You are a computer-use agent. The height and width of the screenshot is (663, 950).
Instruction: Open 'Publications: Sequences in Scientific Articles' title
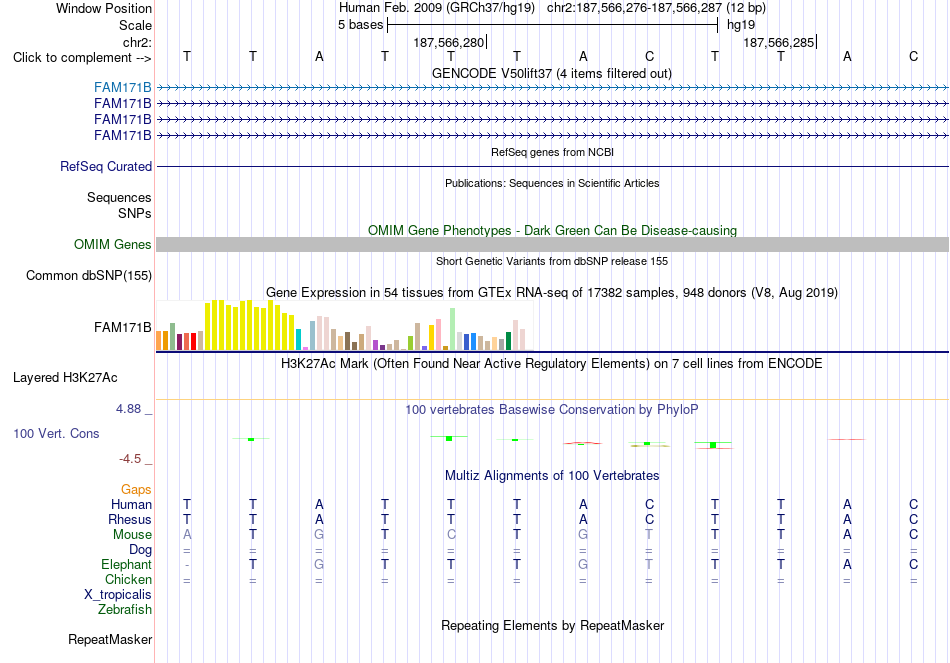[x=552, y=183]
